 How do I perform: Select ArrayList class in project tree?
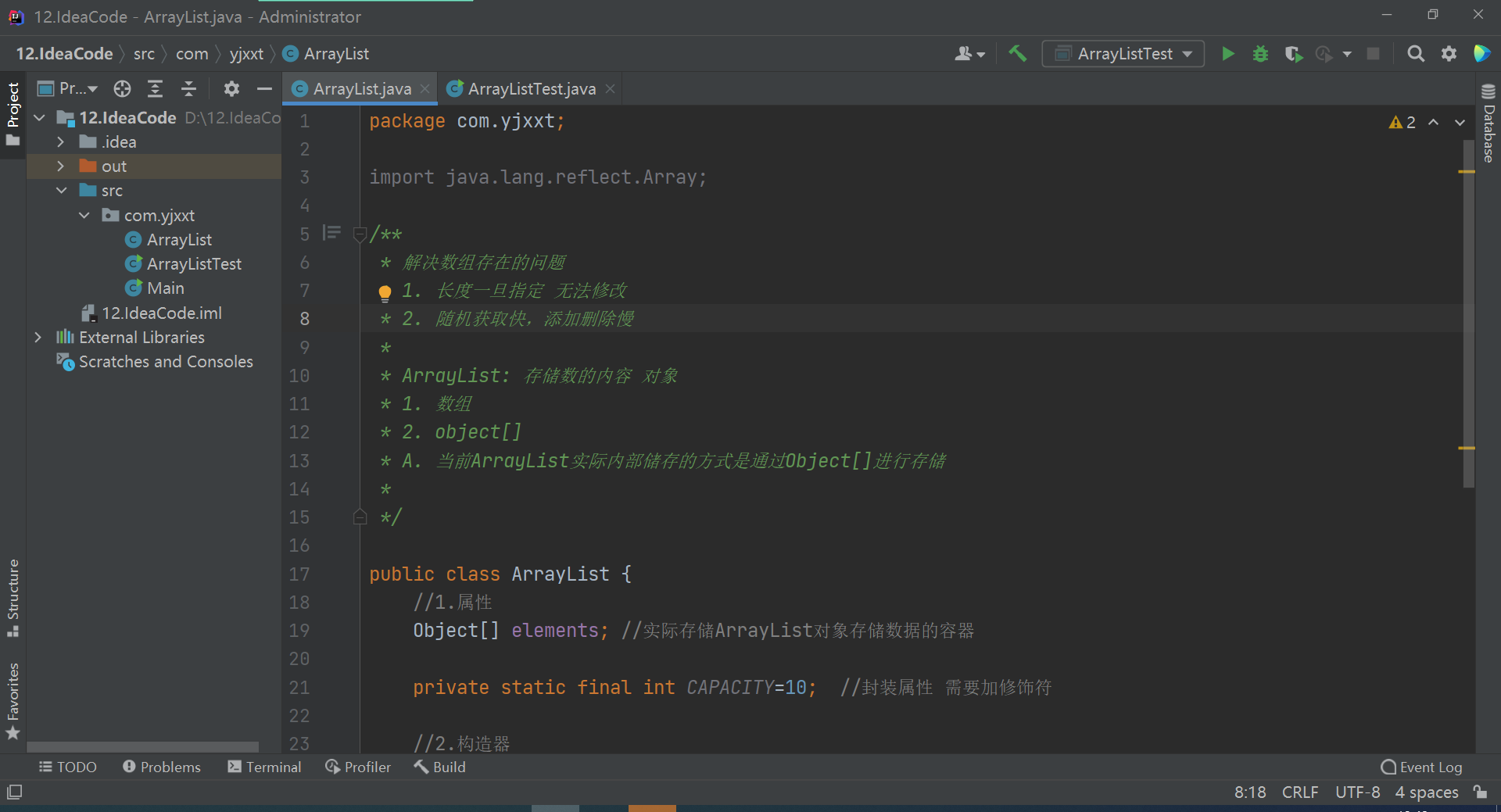168,240
